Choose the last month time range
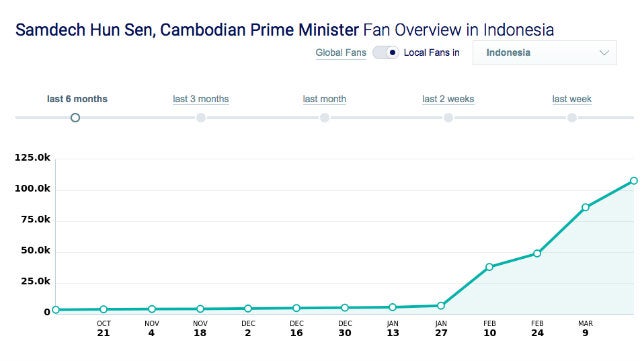The width and height of the screenshot is (642, 361). coord(324,99)
